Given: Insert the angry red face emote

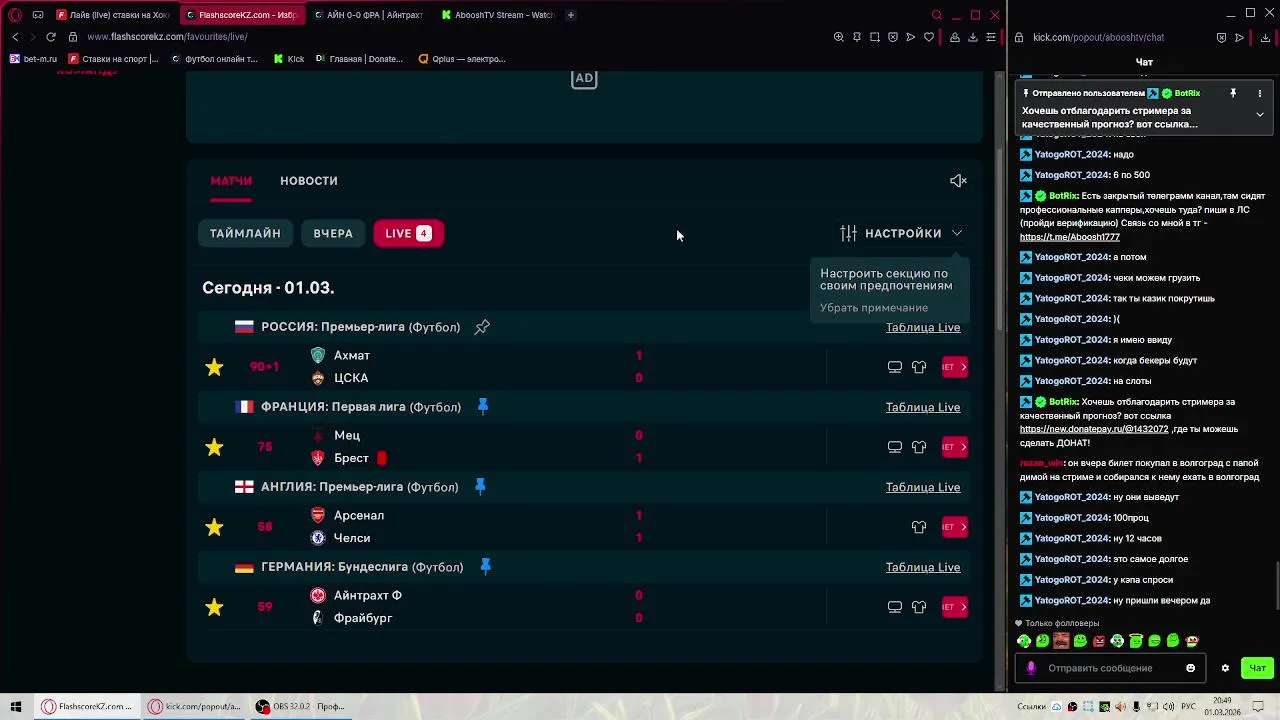Looking at the screenshot, I should point(1099,641).
